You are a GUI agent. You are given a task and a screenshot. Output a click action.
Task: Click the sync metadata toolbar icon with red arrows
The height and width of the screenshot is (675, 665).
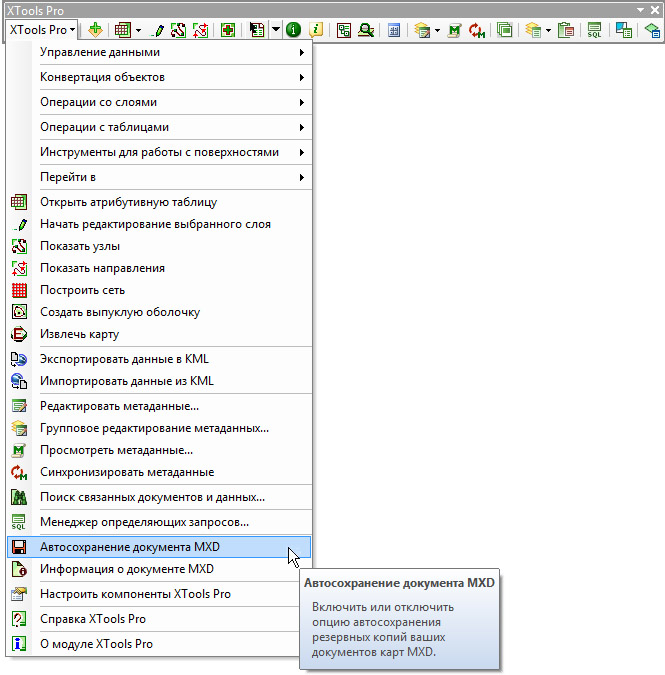click(x=477, y=30)
